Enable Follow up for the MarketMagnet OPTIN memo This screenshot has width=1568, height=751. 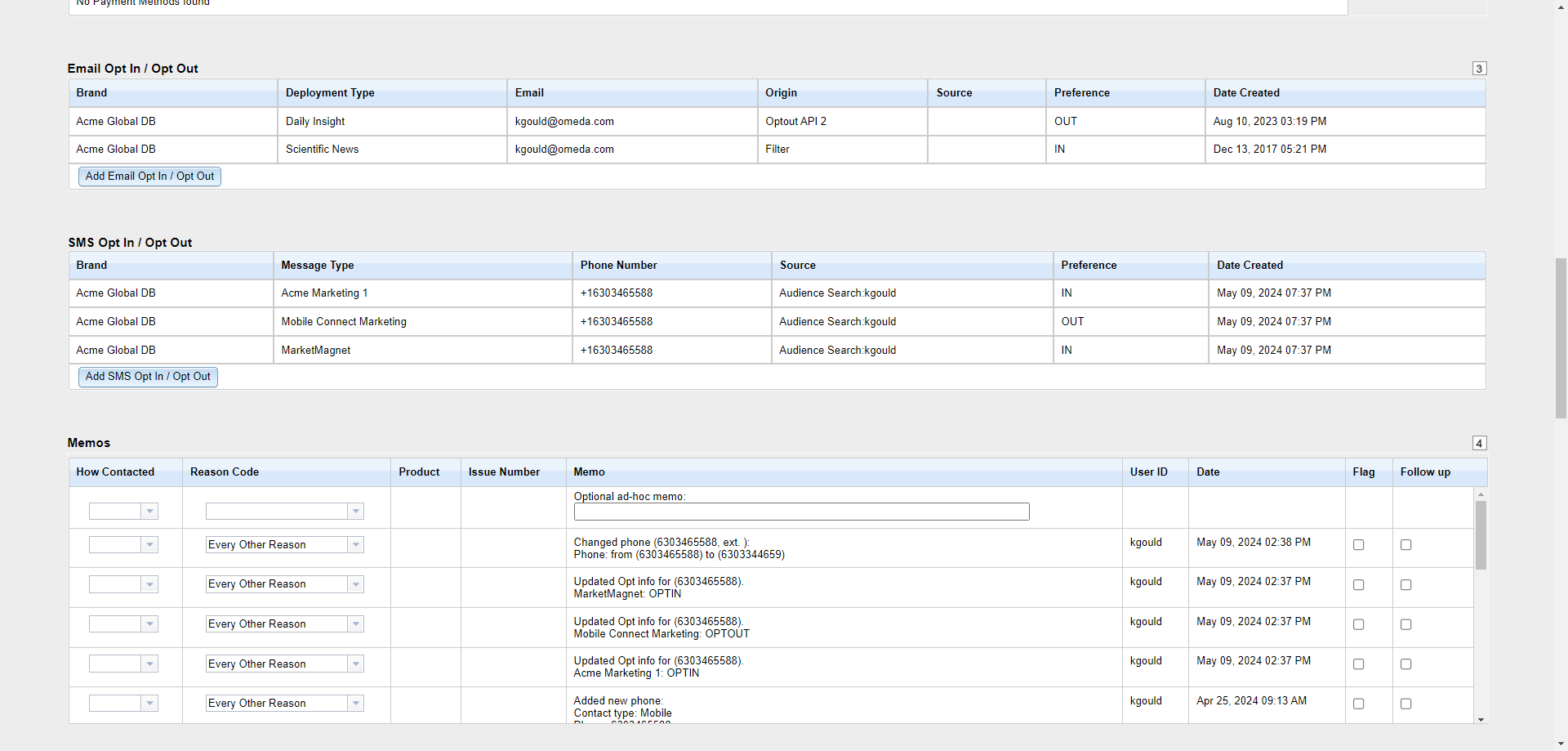click(x=1405, y=585)
